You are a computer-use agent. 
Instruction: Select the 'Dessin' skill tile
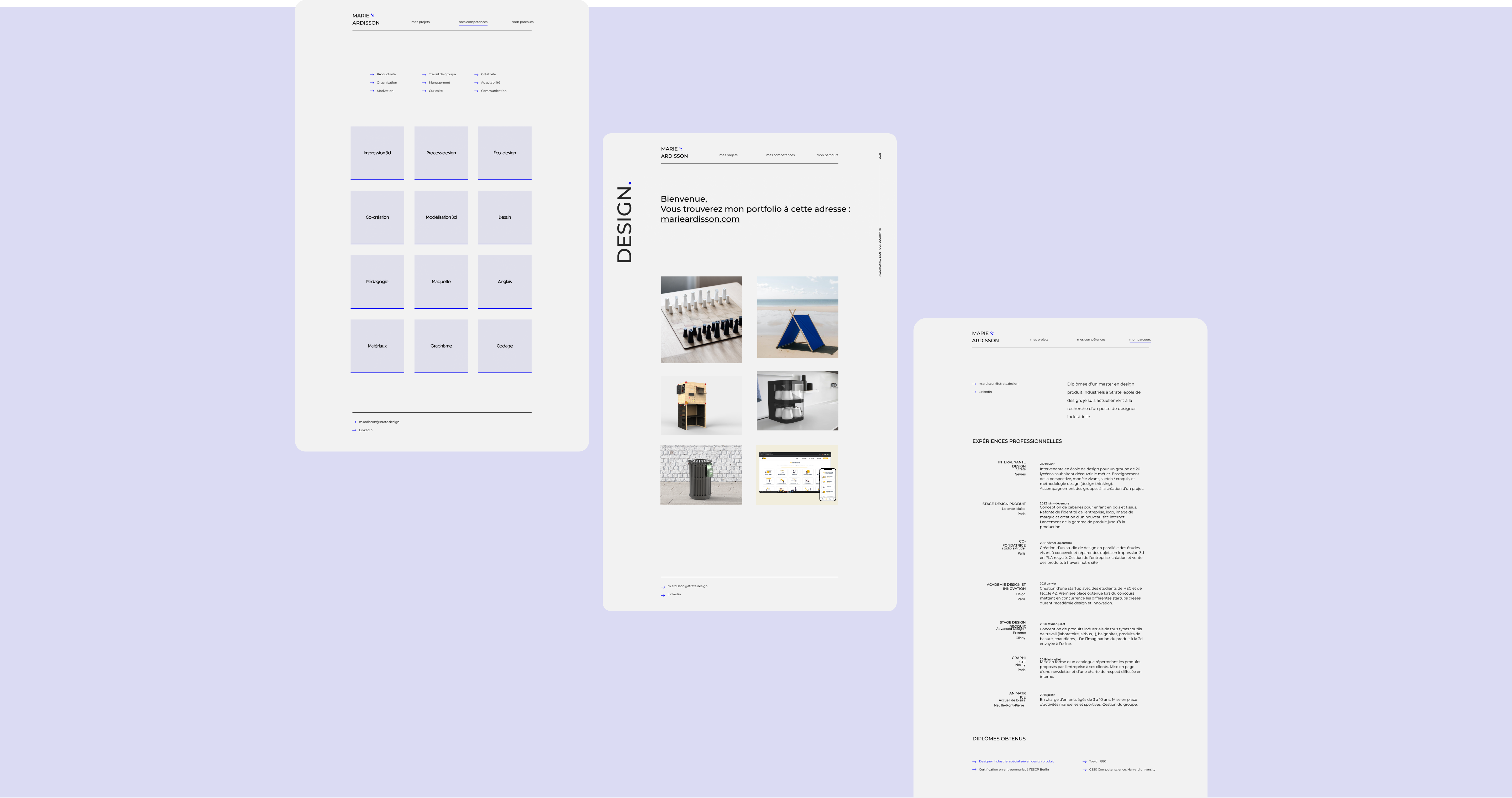[x=505, y=218]
